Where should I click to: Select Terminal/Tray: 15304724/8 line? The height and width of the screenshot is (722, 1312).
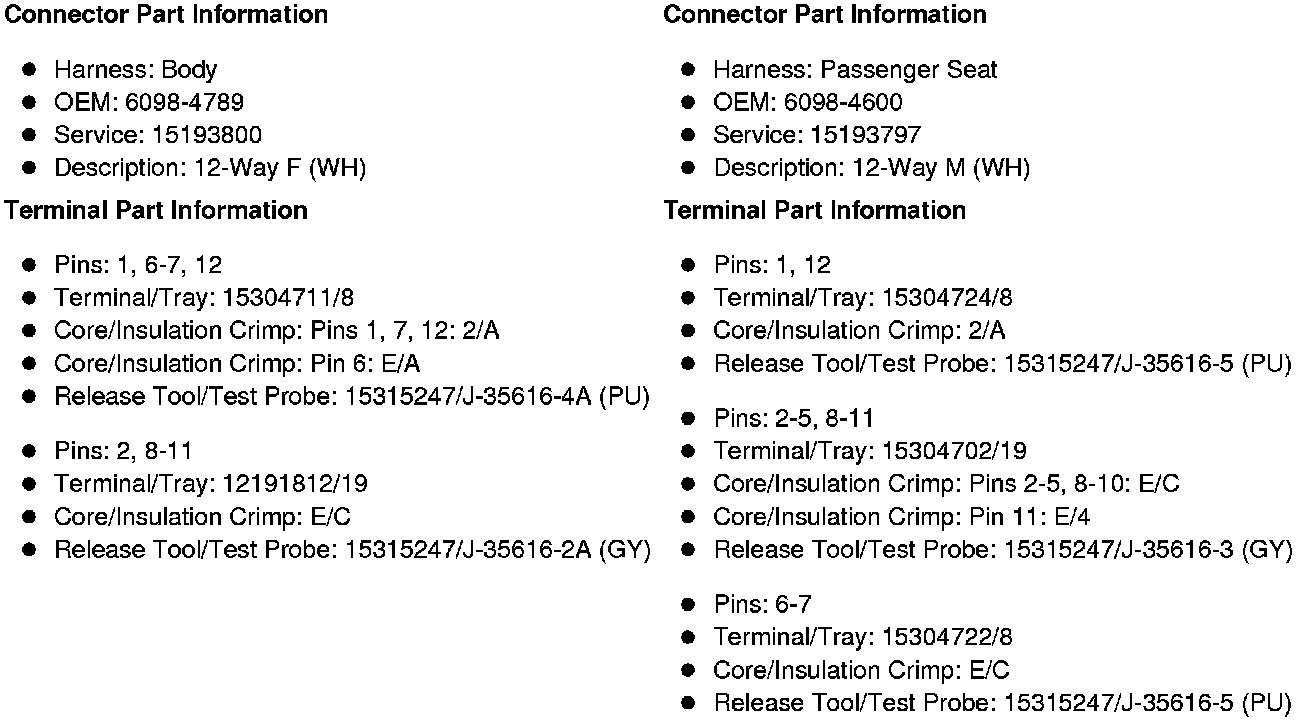pyautogui.click(x=863, y=298)
